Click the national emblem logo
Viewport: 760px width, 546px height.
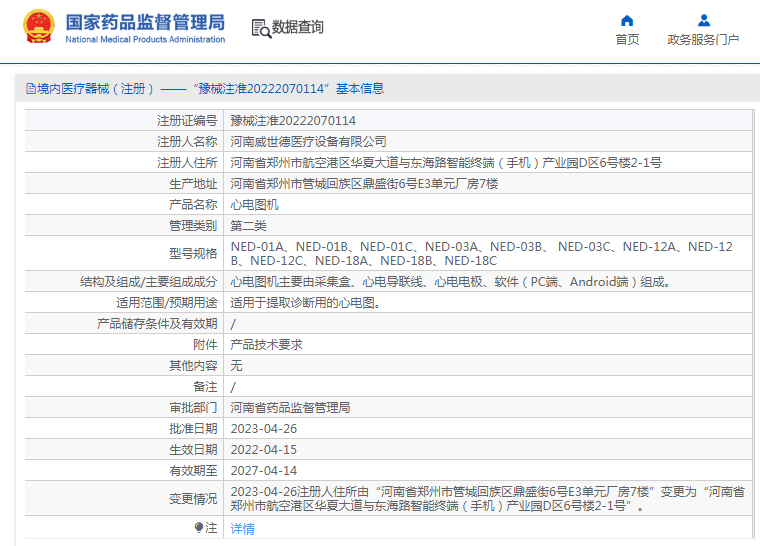39,27
